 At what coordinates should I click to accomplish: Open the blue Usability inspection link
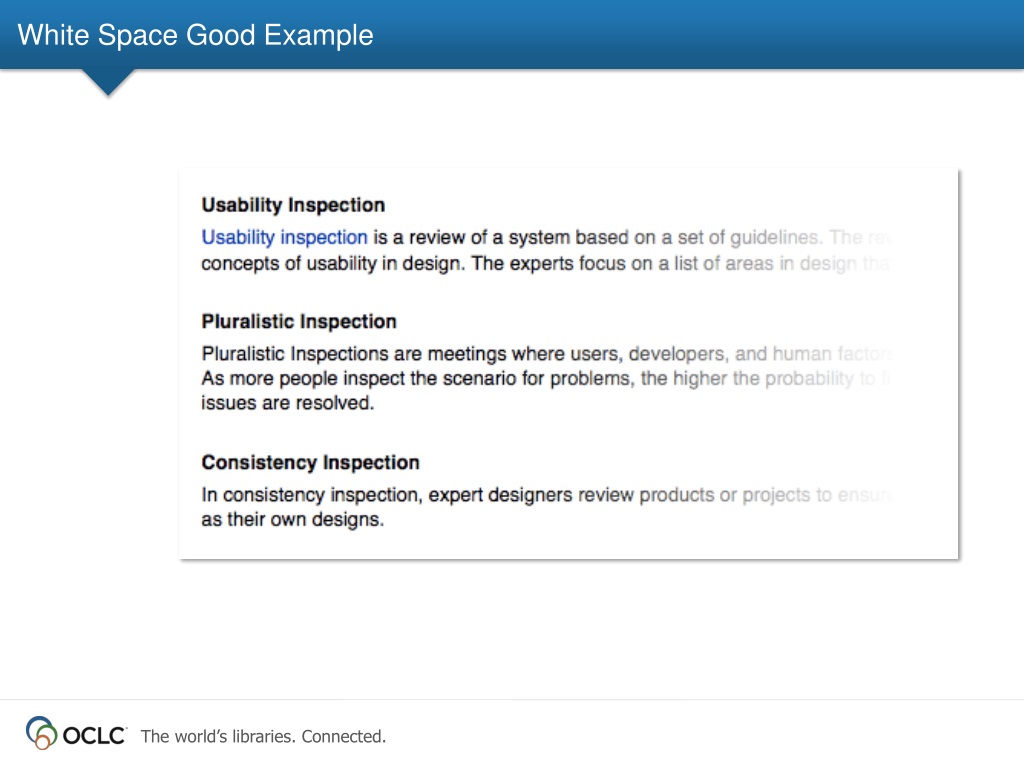click(284, 237)
